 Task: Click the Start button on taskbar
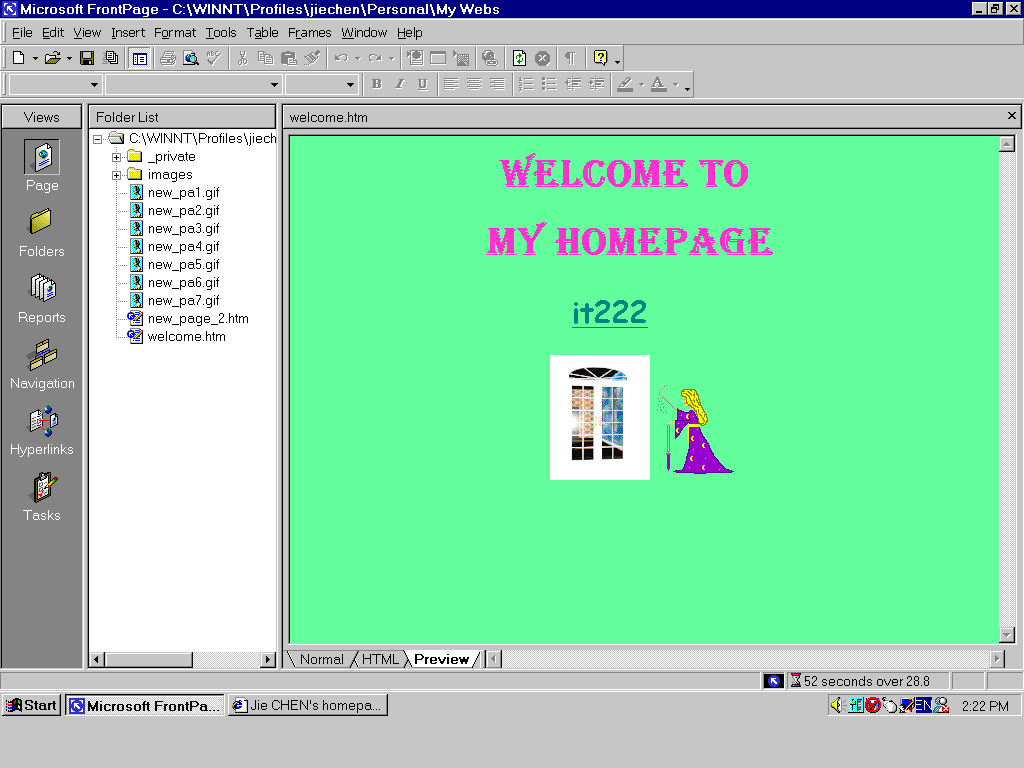click(31, 705)
